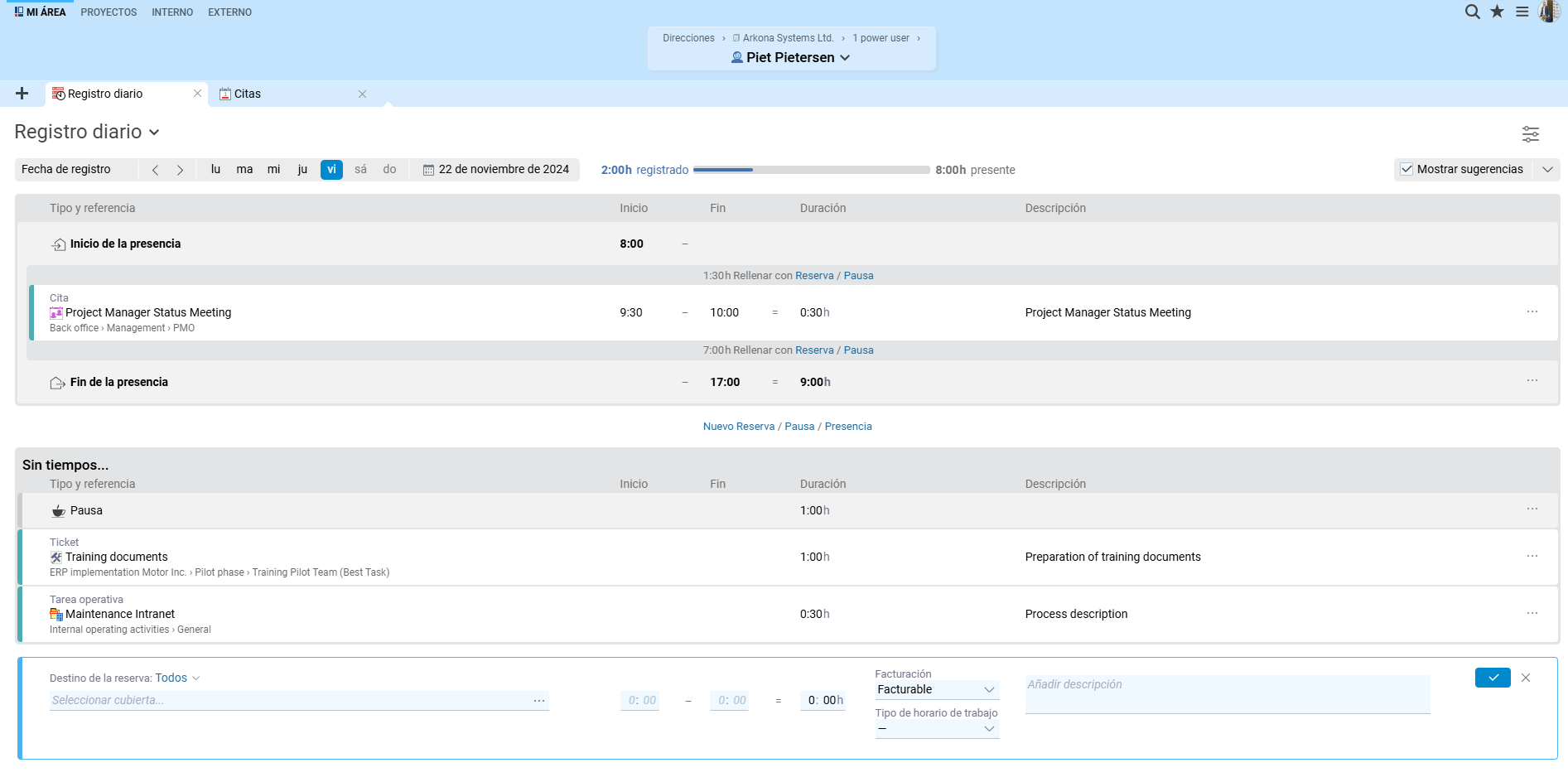The width and height of the screenshot is (1568, 782).
Task: Select day do in week bar
Action: [x=389, y=169]
